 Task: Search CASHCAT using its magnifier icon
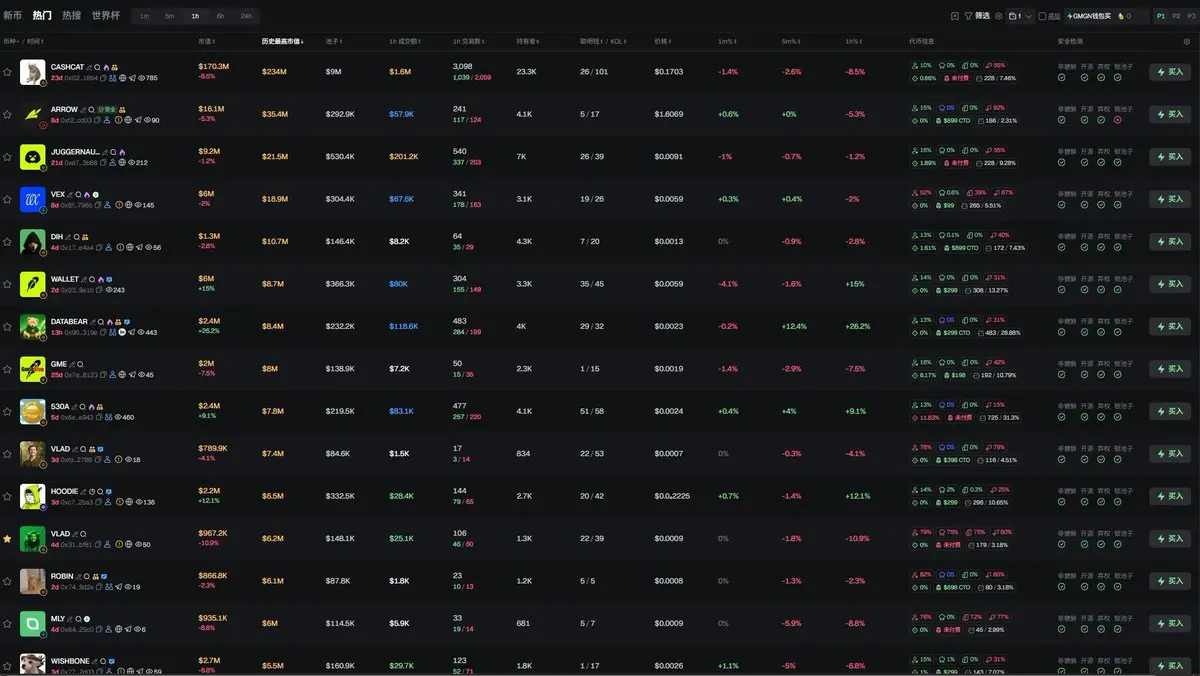pyautogui.click(x=97, y=67)
